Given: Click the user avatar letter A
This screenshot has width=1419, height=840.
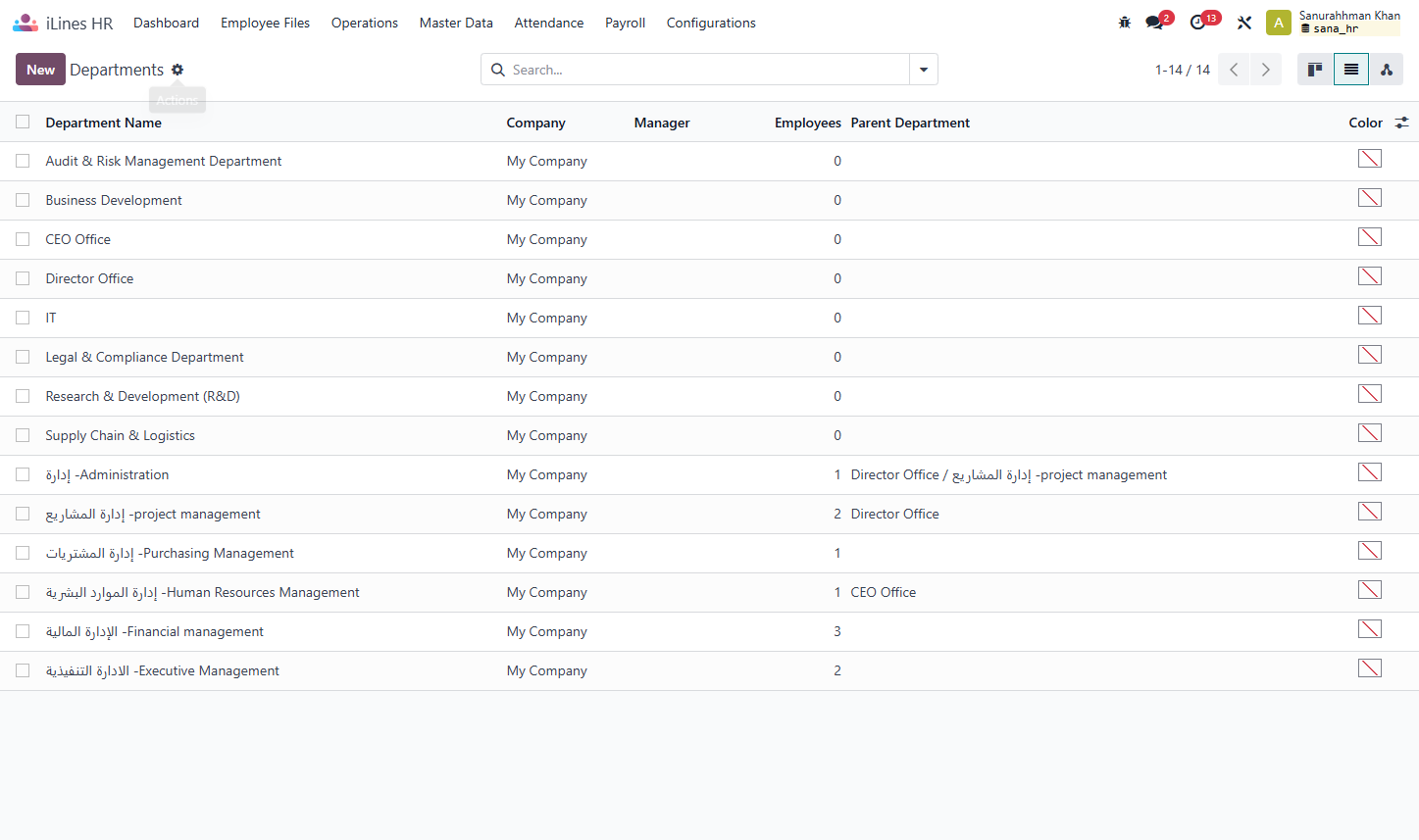Looking at the screenshot, I should click(1279, 23).
